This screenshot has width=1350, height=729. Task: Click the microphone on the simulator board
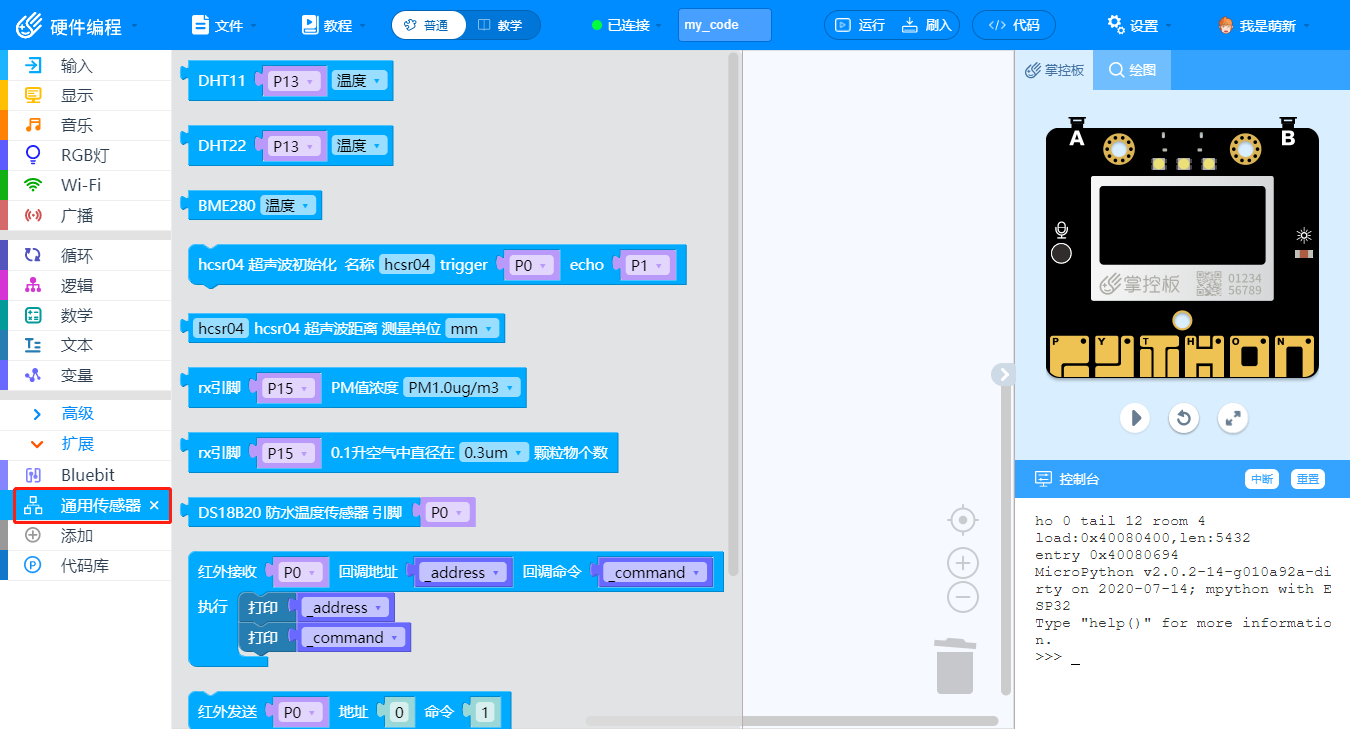click(x=1062, y=230)
